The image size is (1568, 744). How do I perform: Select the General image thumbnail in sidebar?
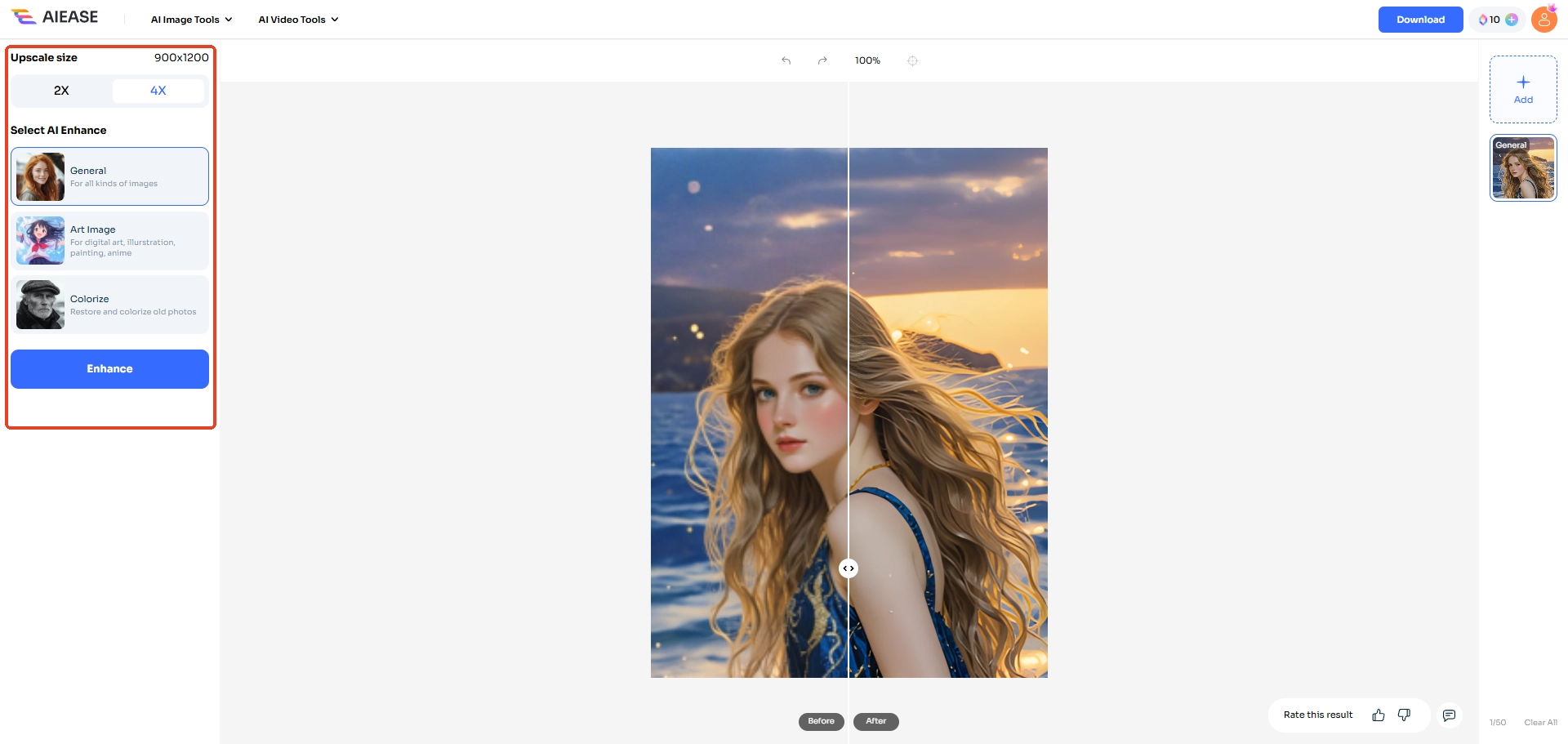point(1523,167)
